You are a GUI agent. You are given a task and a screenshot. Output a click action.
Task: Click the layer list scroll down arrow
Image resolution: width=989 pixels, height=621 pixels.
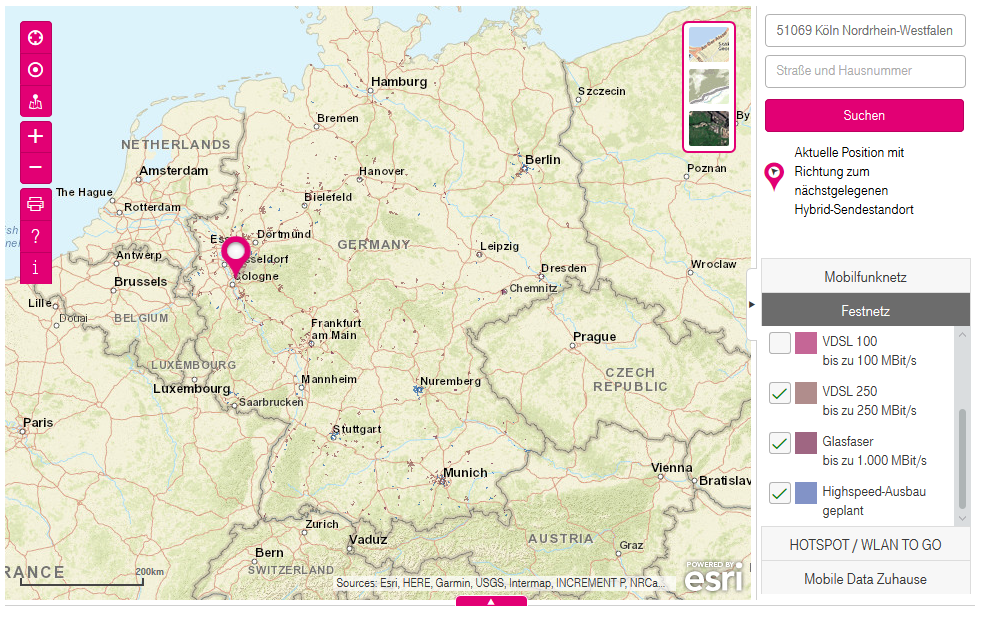[x=963, y=518]
